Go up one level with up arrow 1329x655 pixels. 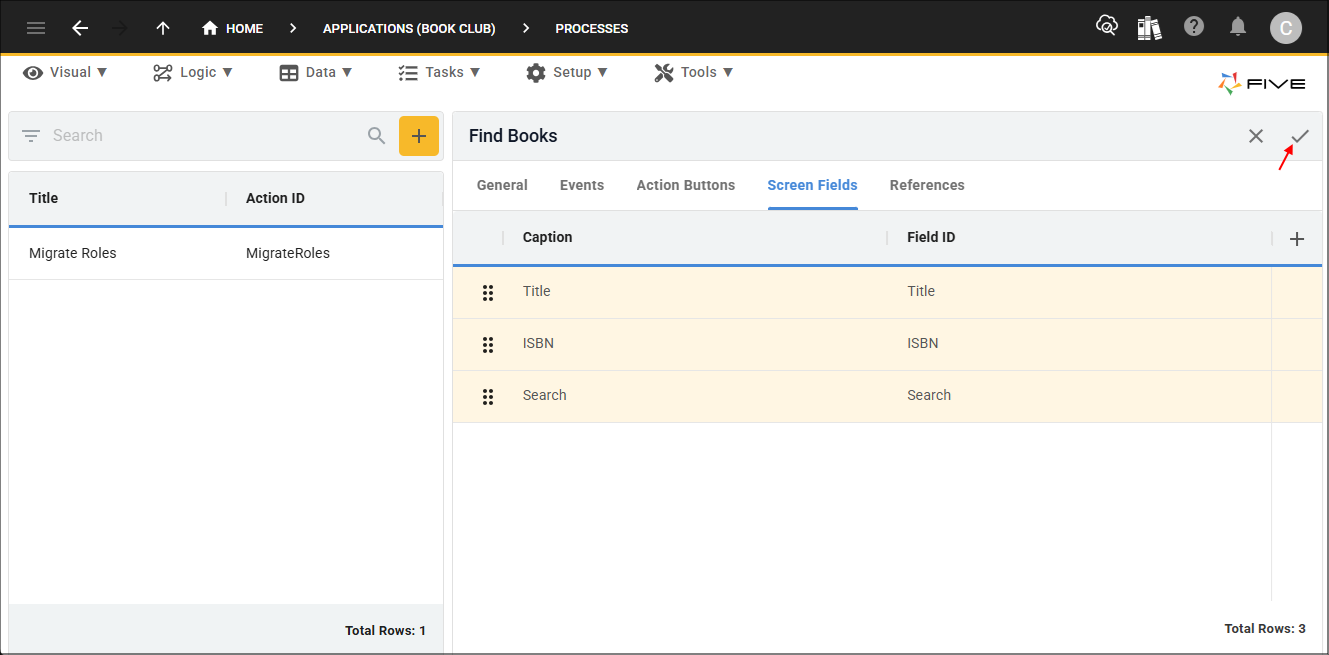click(163, 28)
